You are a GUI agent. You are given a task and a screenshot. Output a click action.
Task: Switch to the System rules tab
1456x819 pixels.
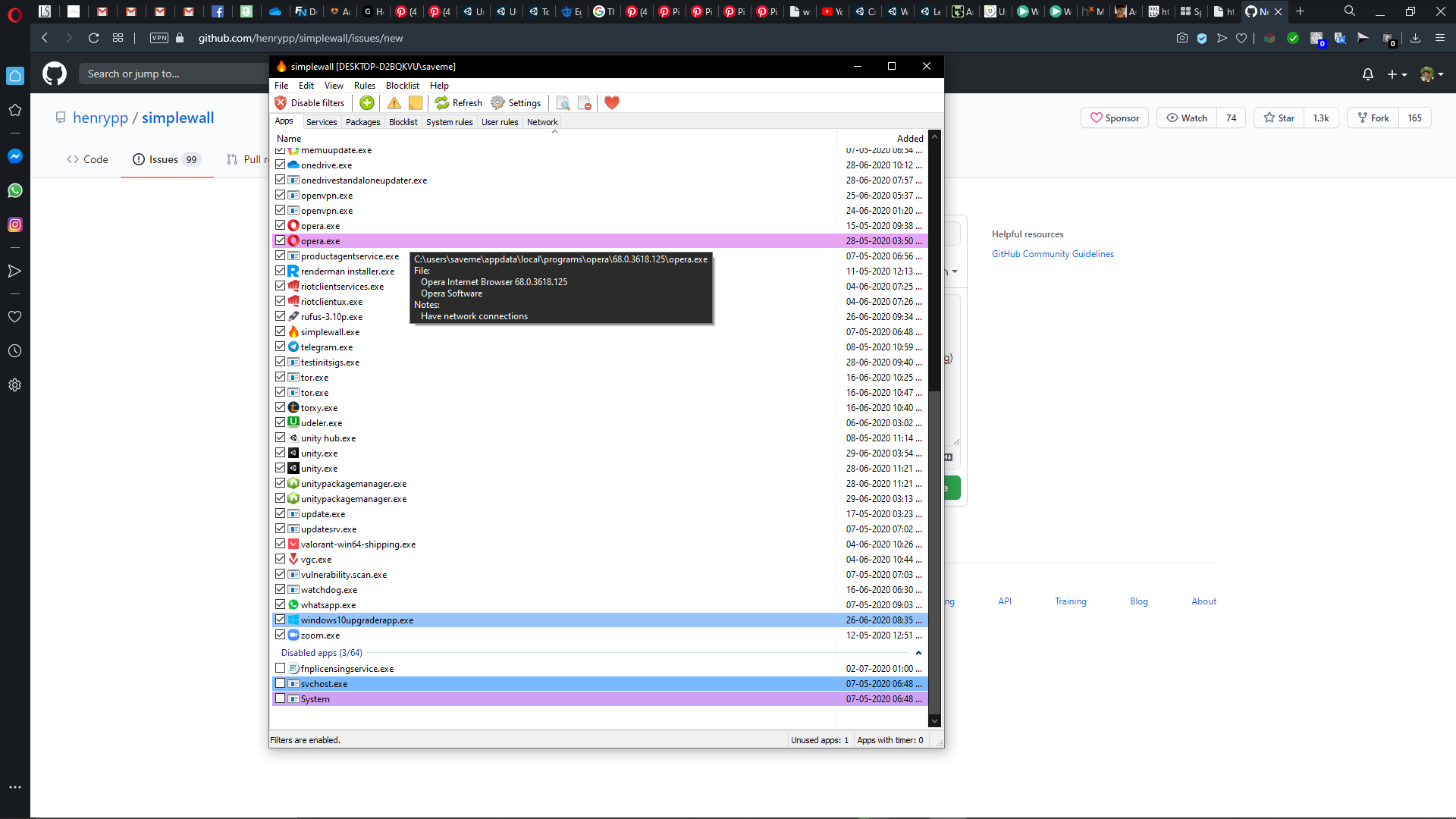point(449,121)
